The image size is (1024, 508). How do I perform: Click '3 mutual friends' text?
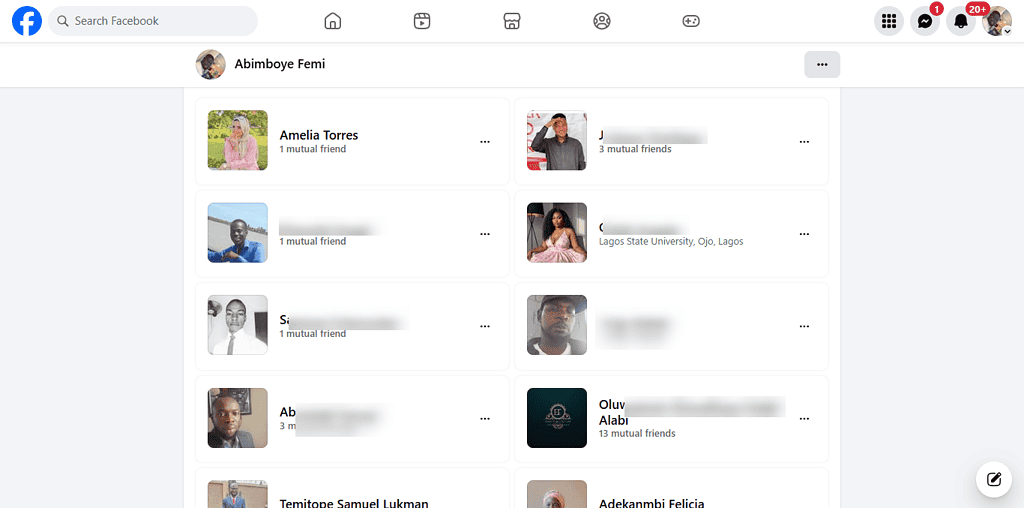(635, 149)
